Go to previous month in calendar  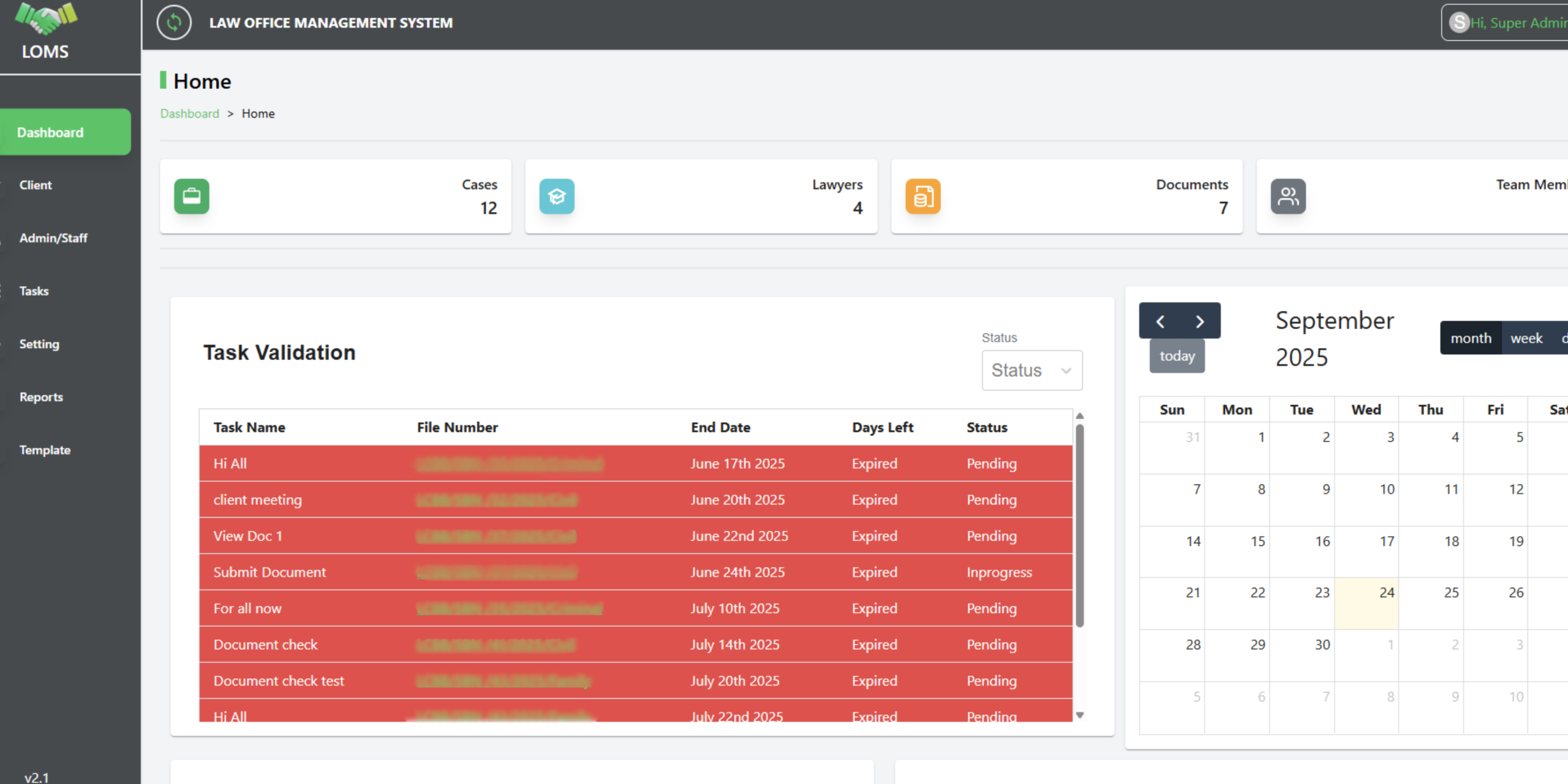point(1159,321)
